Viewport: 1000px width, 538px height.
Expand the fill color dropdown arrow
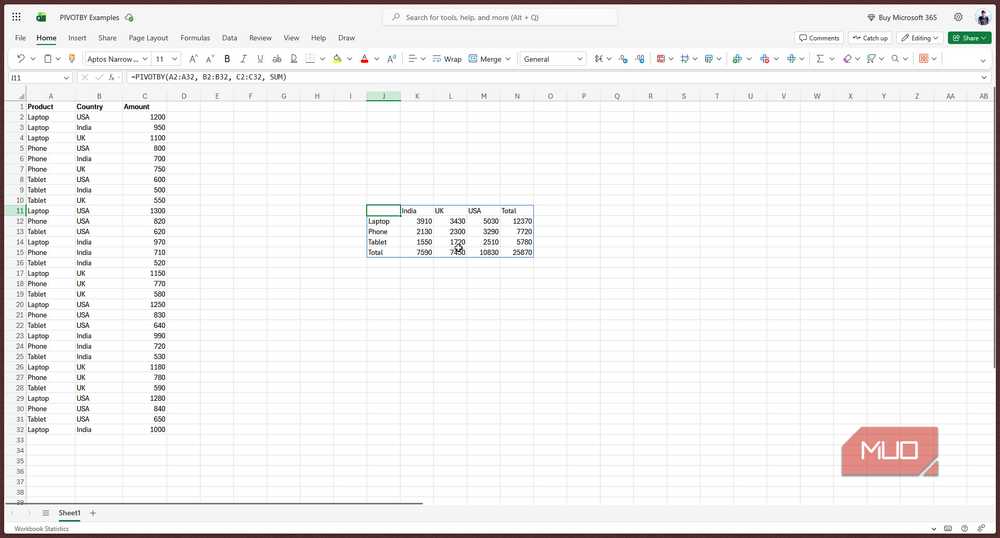[349, 59]
